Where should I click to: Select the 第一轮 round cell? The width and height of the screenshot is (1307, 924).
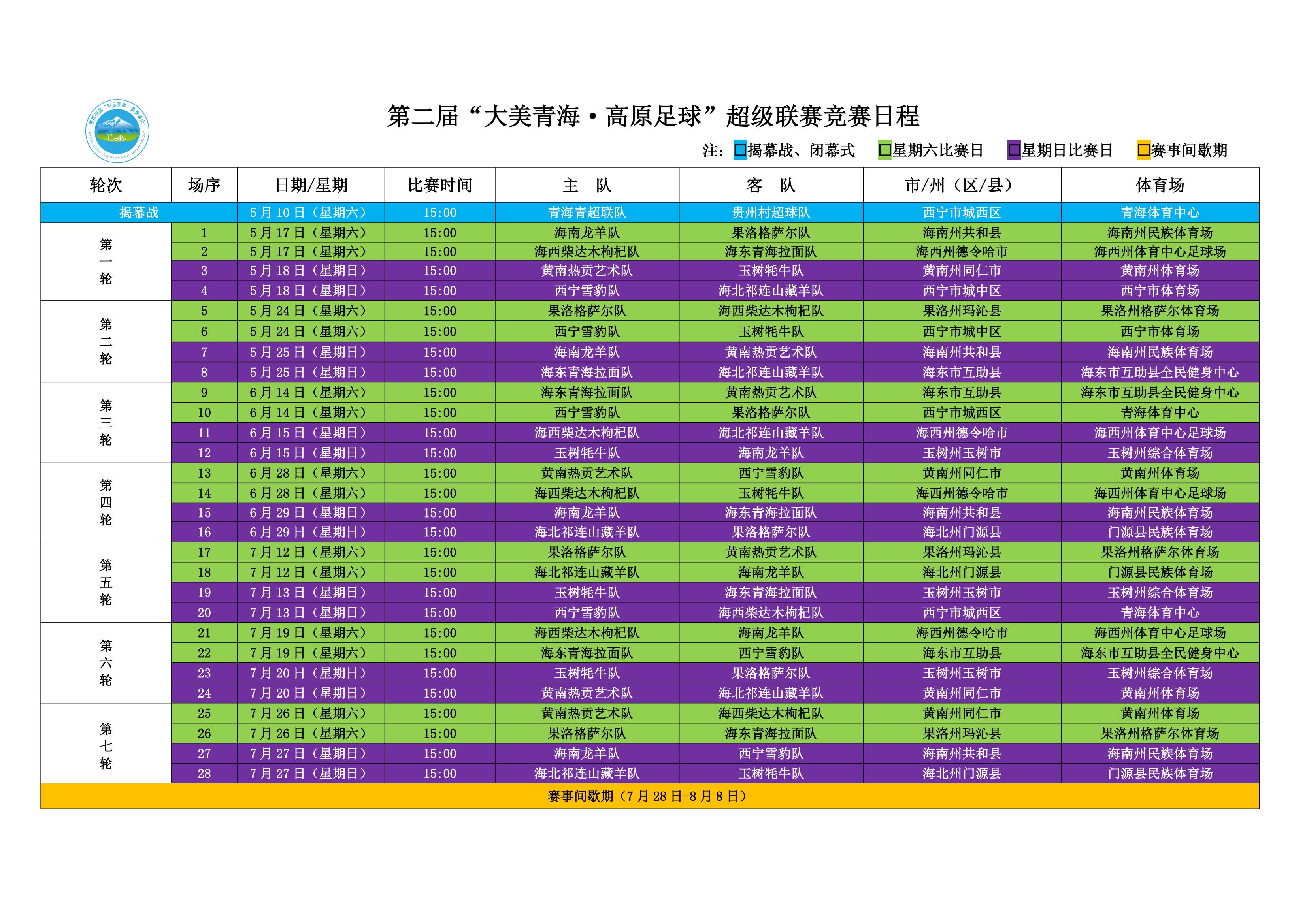[106, 262]
